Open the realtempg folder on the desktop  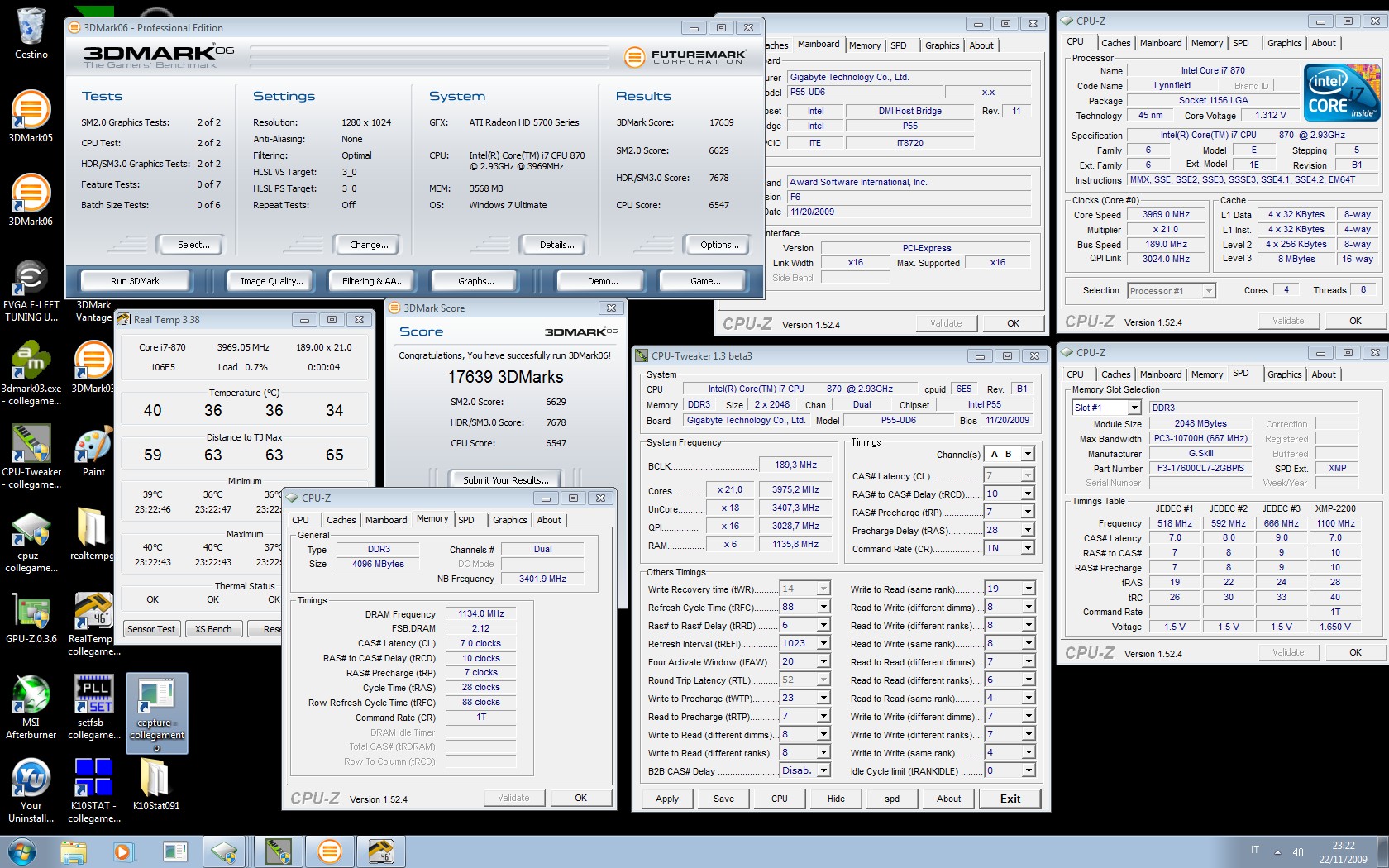click(x=93, y=535)
